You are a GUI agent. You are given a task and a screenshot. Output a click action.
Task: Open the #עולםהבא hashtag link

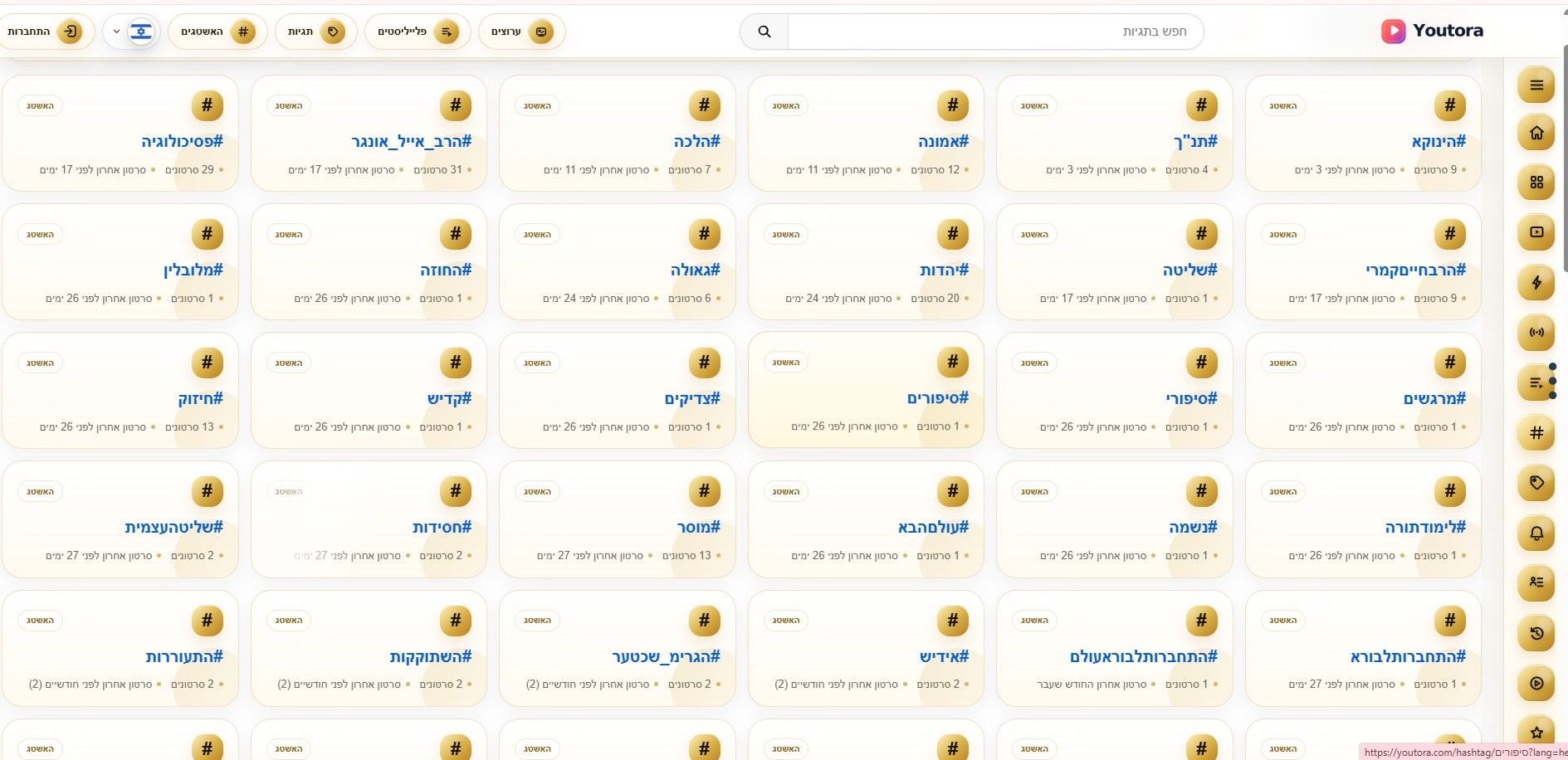pyautogui.click(x=933, y=528)
